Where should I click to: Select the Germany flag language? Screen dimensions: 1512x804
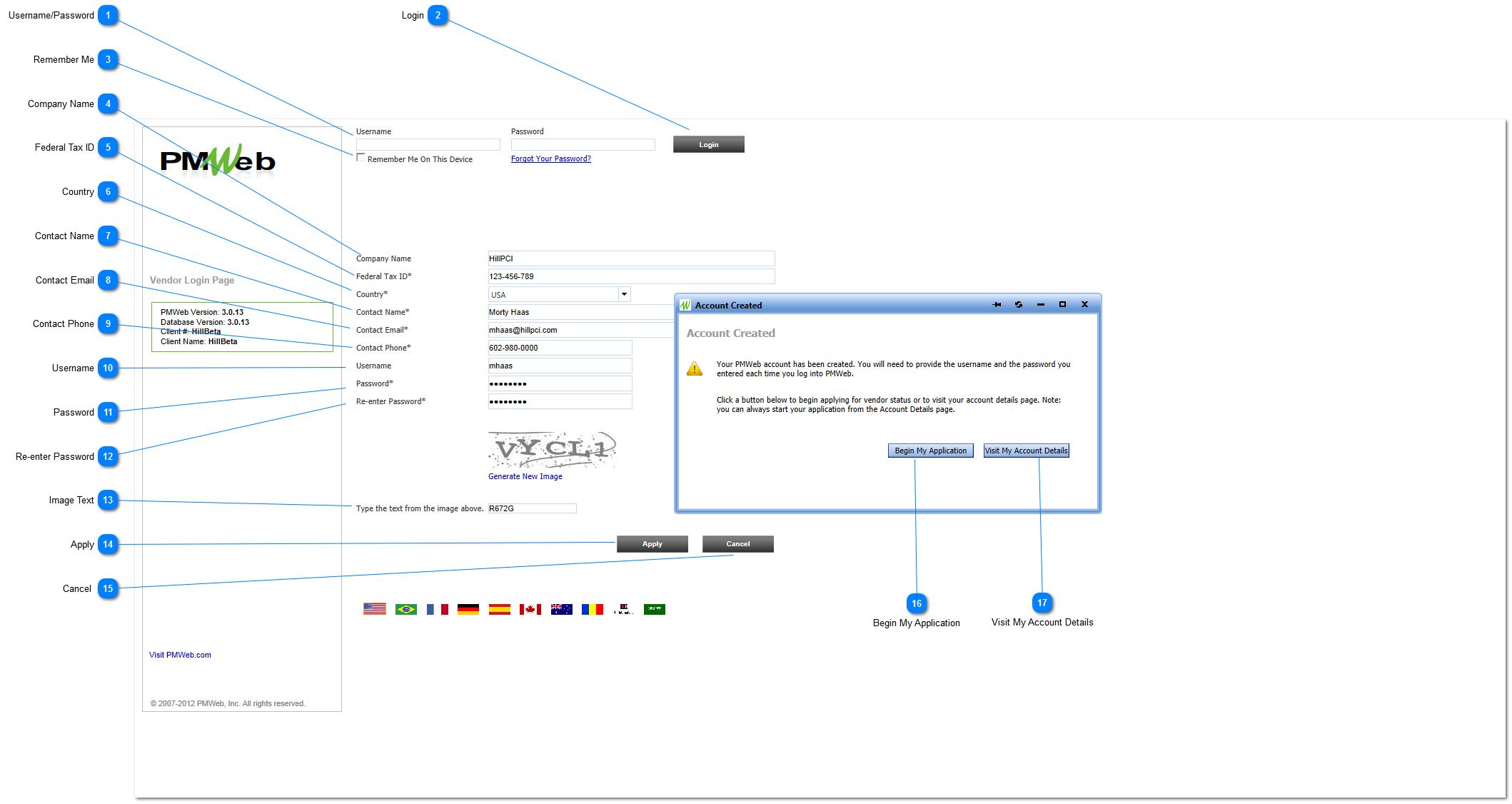(468, 609)
